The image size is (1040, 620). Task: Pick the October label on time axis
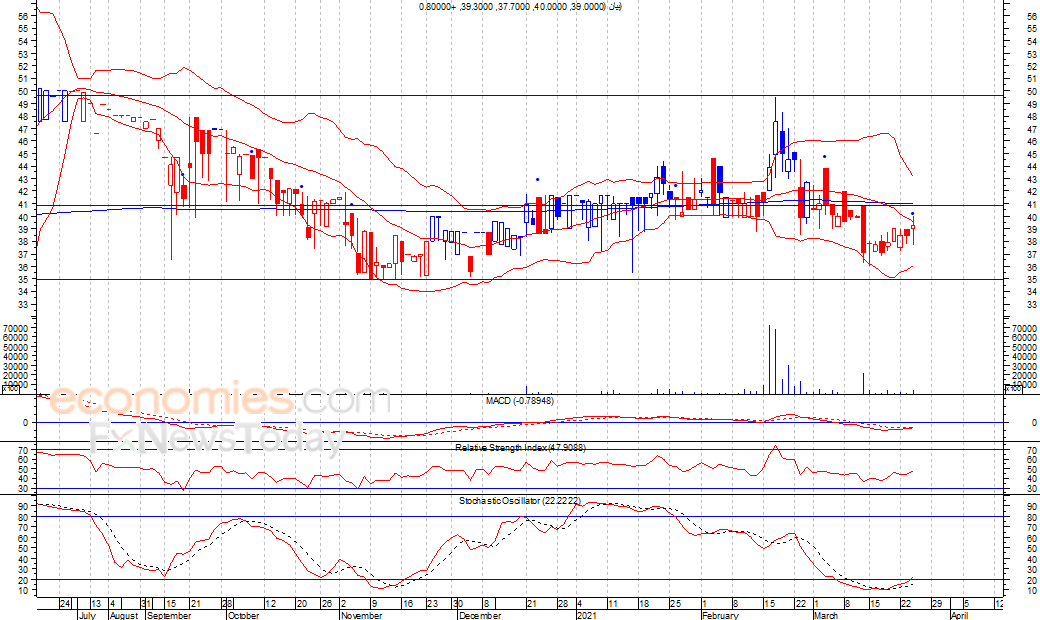(x=243, y=616)
